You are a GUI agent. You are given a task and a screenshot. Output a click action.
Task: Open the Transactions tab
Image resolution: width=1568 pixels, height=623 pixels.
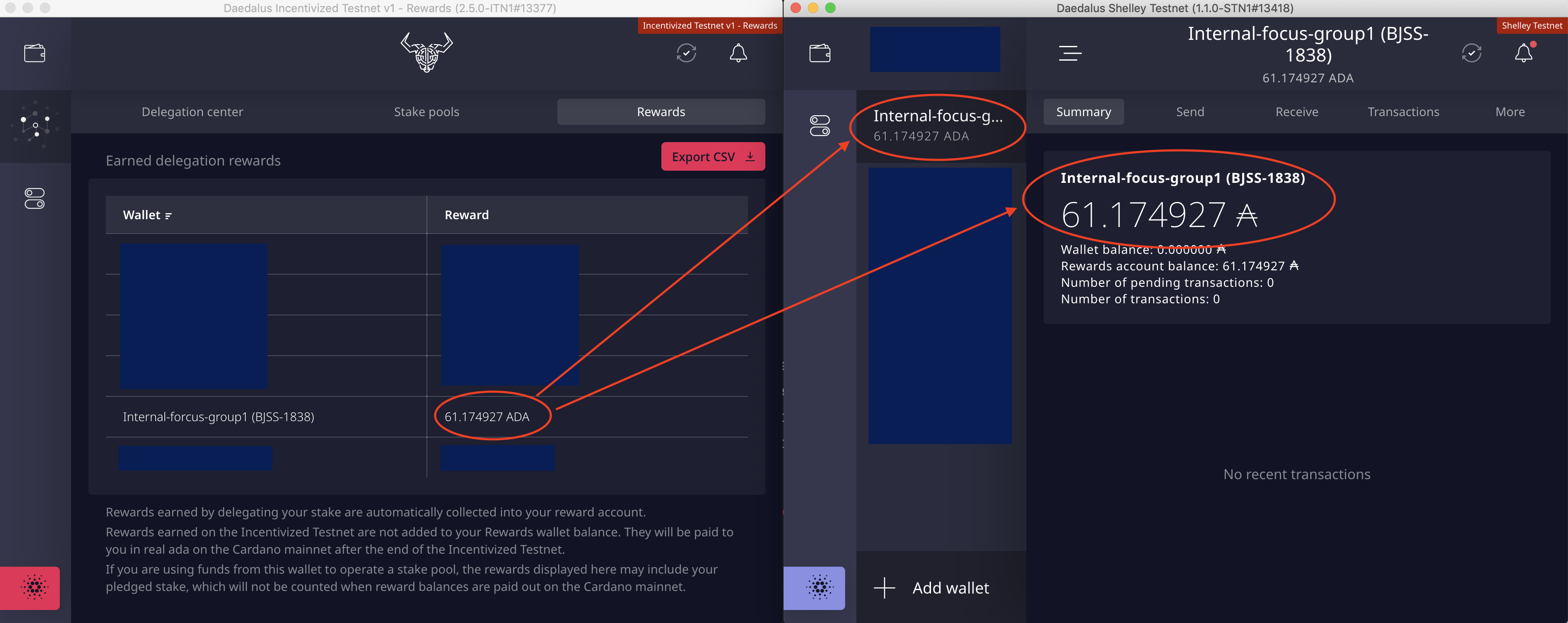coord(1403,112)
